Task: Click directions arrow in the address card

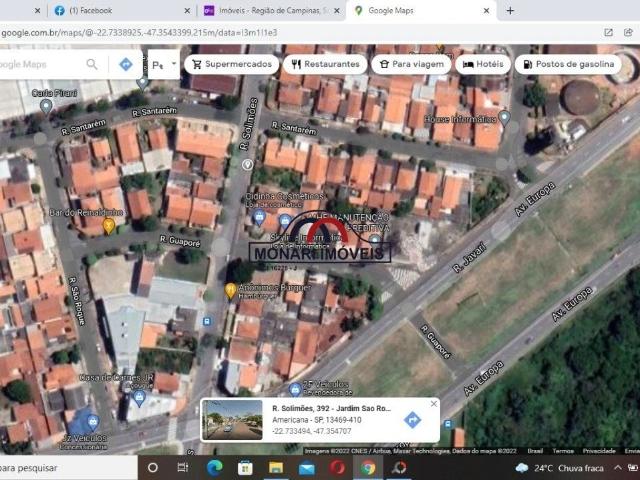Action: (412, 420)
